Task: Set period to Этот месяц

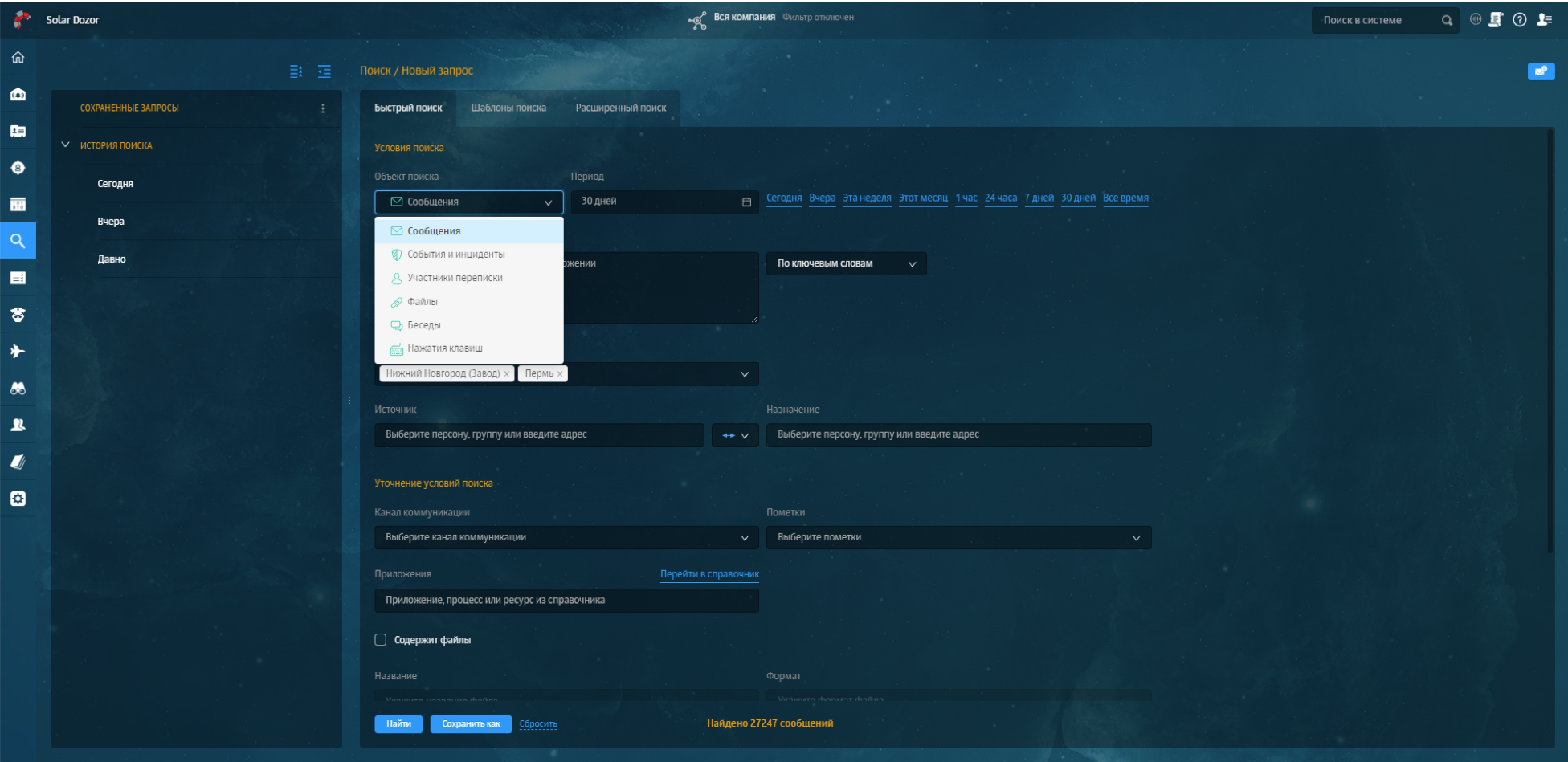Action: [x=923, y=198]
